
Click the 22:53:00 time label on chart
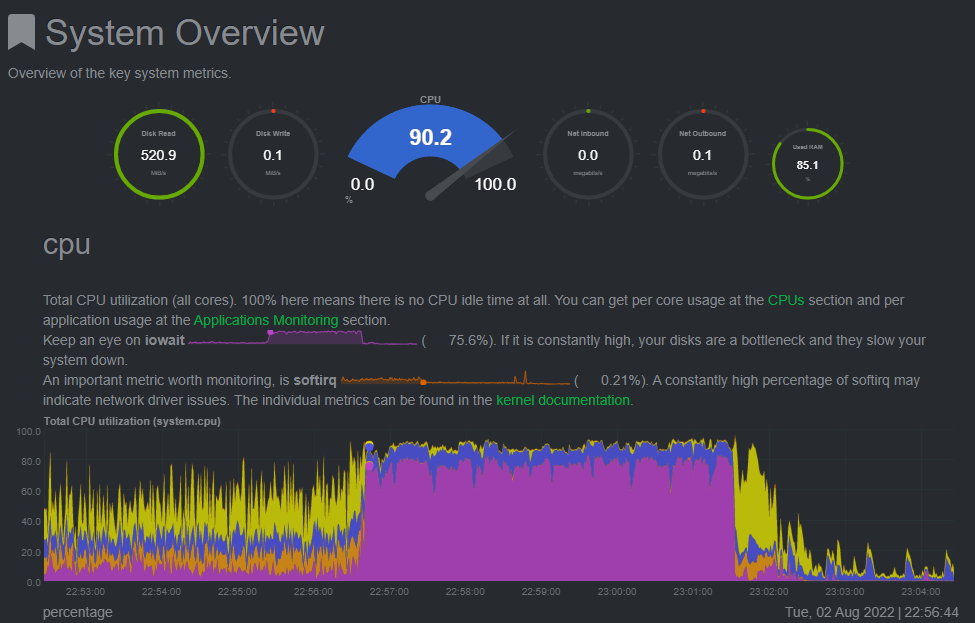[x=85, y=592]
